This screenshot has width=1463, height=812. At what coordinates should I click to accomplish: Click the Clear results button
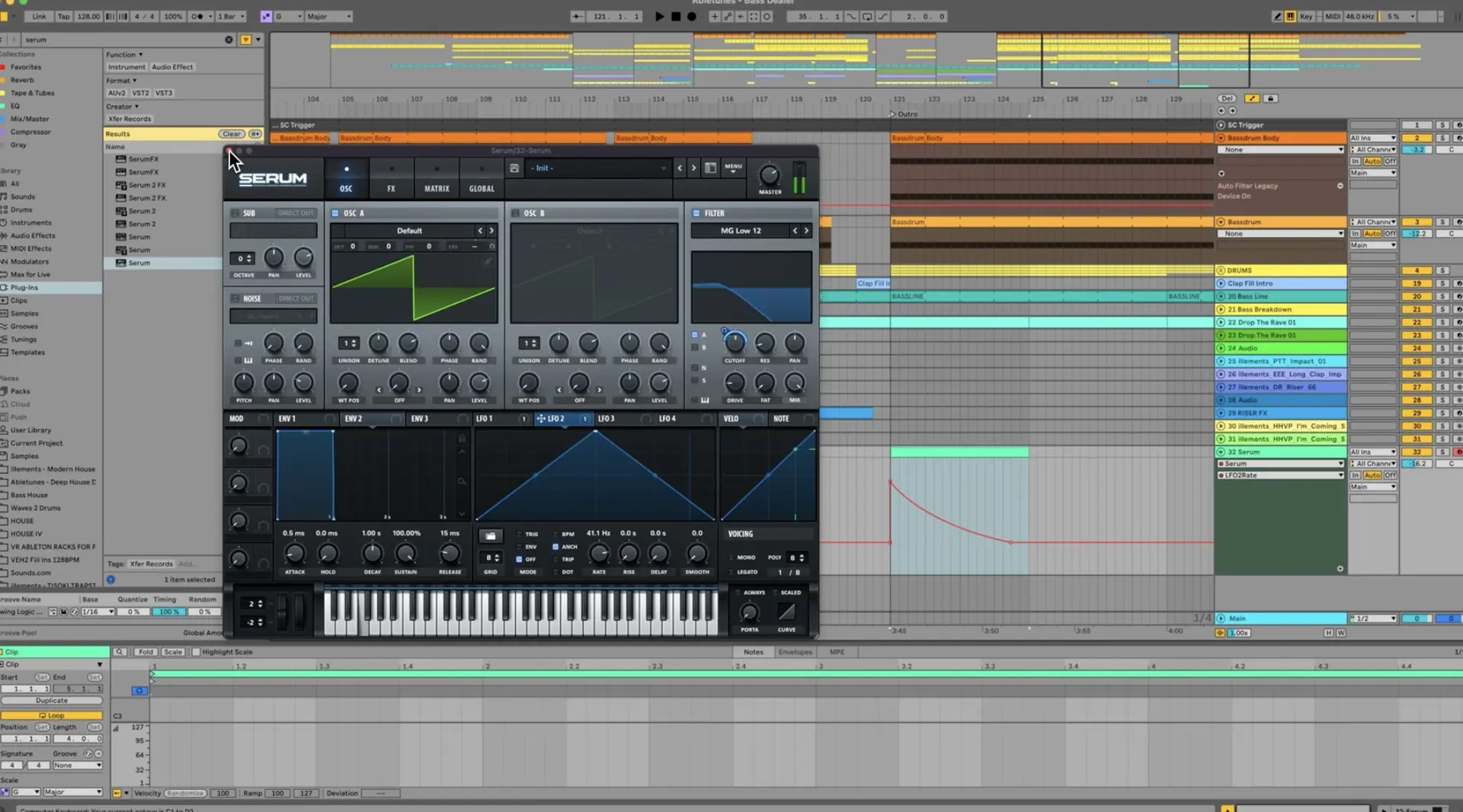tap(232, 133)
